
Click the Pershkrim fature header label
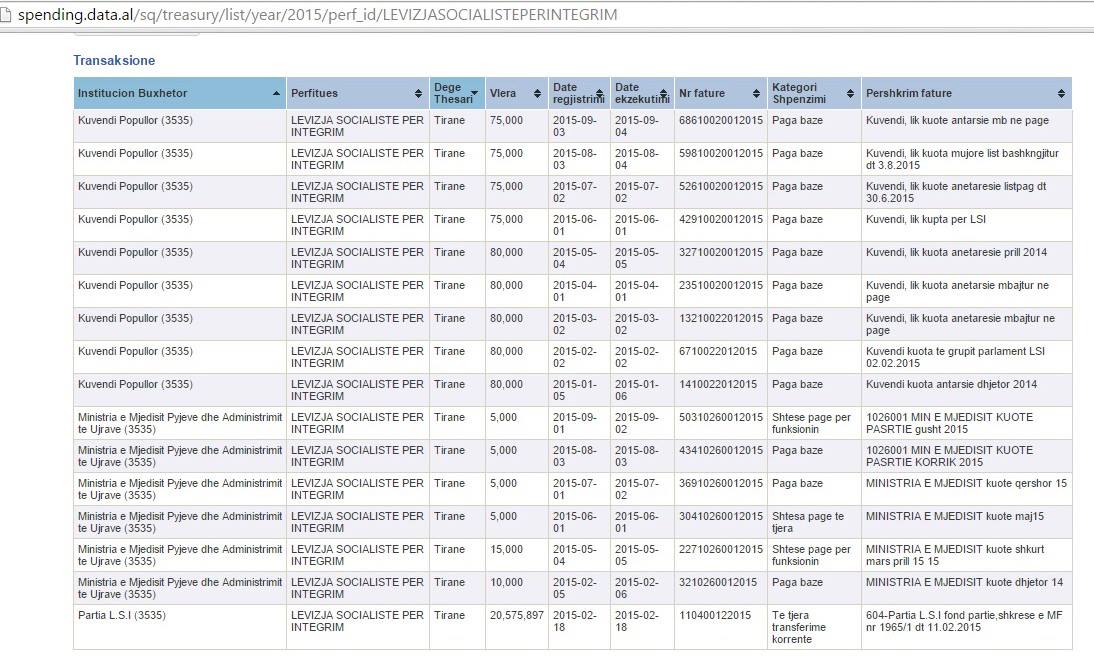pos(909,94)
